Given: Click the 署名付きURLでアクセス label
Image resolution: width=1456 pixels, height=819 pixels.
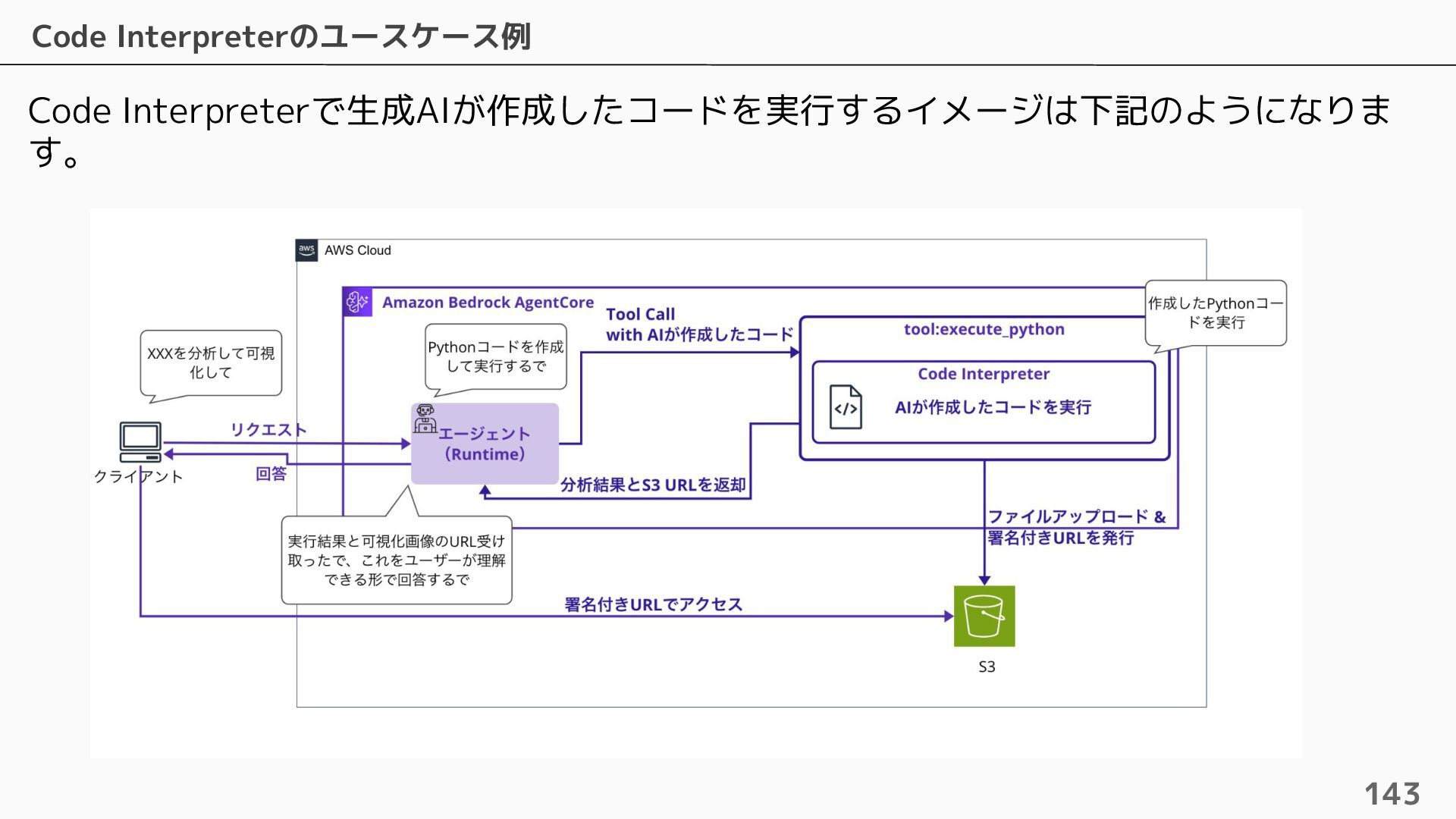Looking at the screenshot, I should pos(653,604).
